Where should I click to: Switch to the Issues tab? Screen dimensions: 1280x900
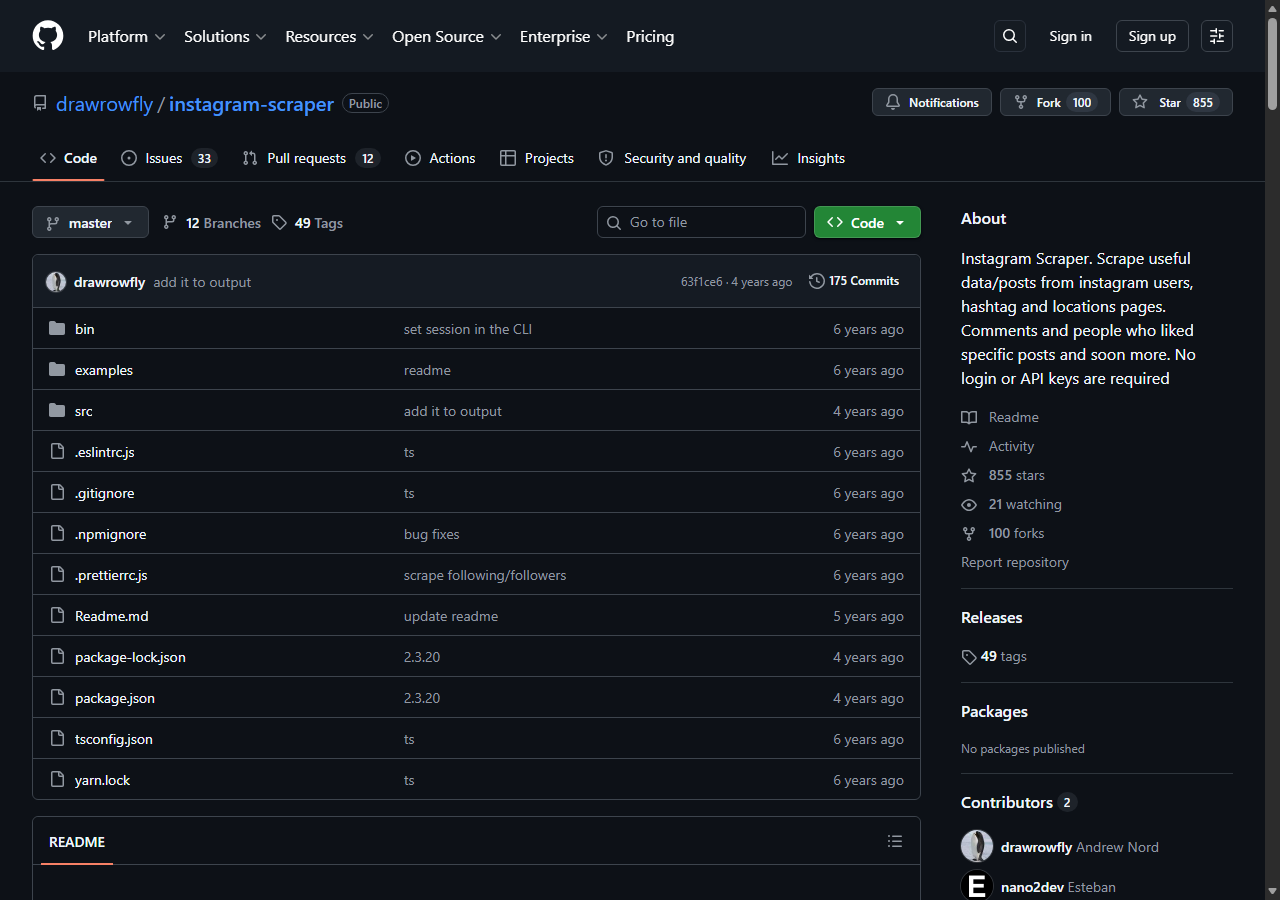coord(168,158)
